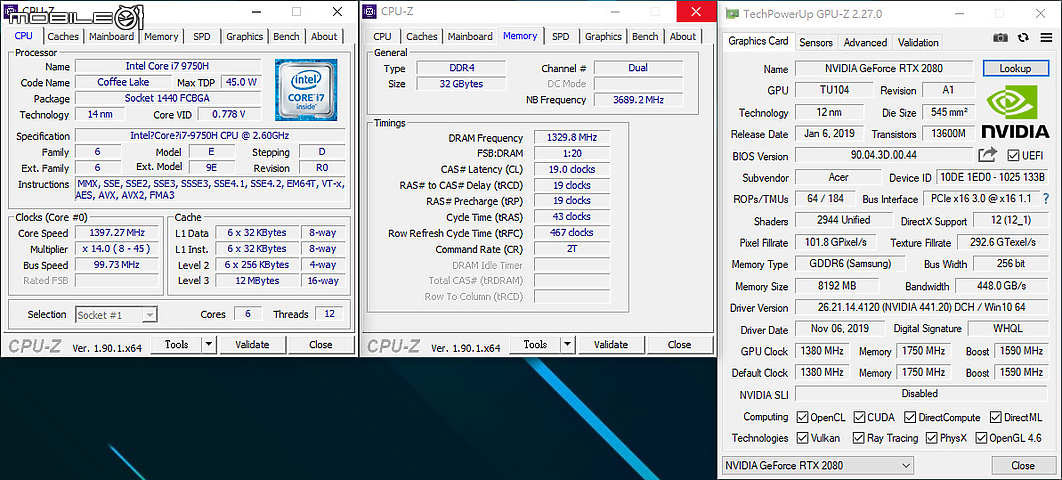This screenshot has width=1062, height=480.
Task: Click the Intel Core i7 logo
Action: [305, 90]
